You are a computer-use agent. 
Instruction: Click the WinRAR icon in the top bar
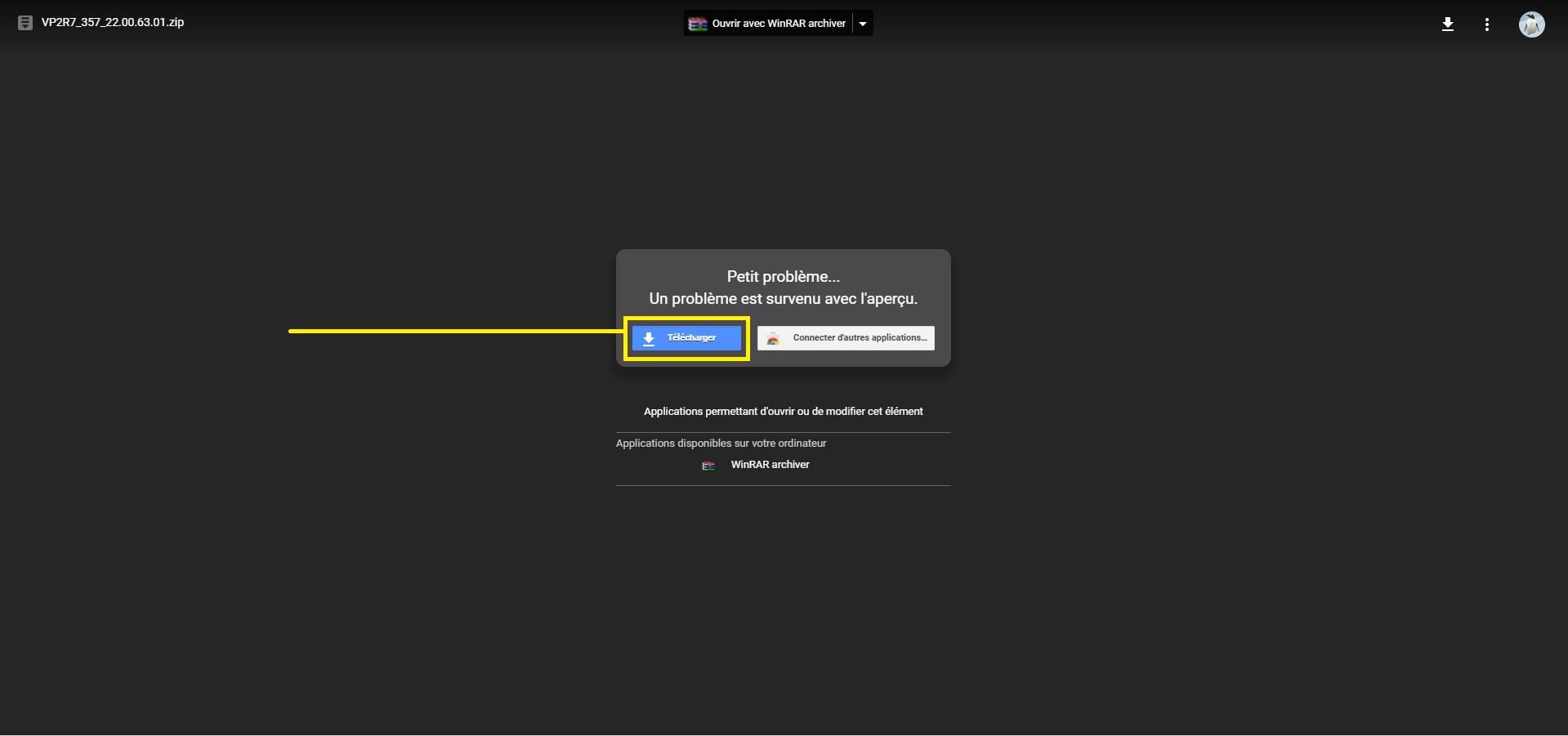(697, 24)
